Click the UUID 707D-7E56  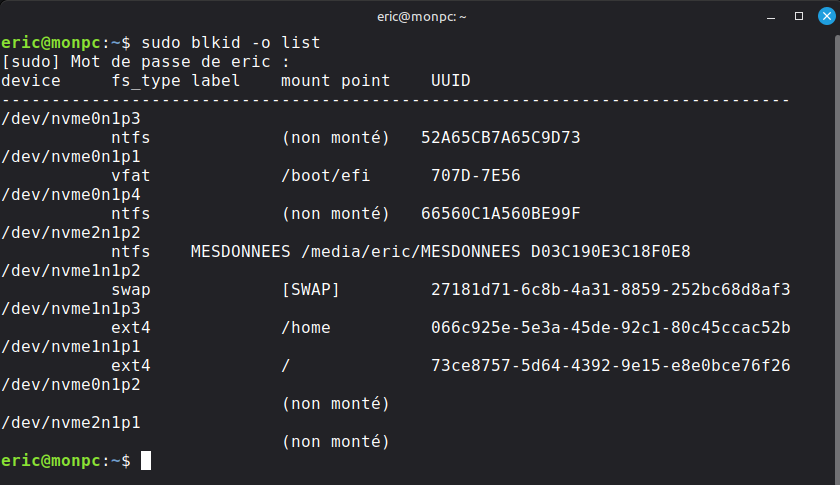pyautogui.click(x=475, y=175)
